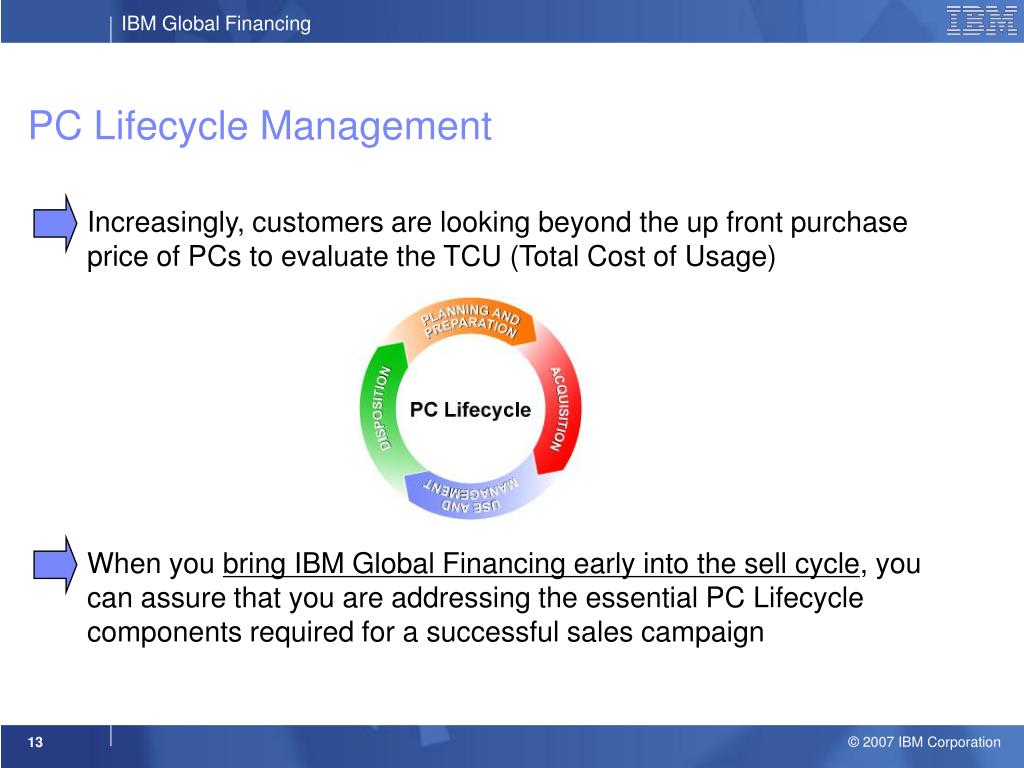Select the 'IBM Global Financing' header text
Image resolution: width=1024 pixels, height=768 pixels.
tap(216, 24)
